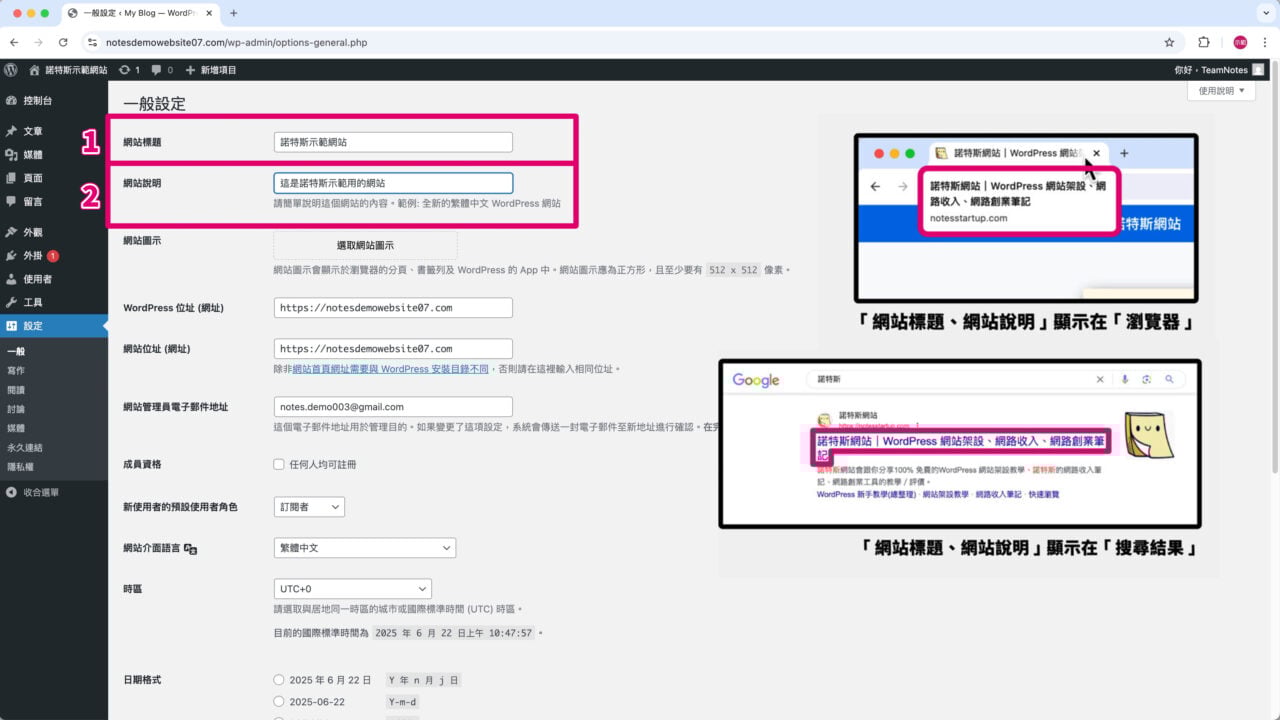1280x720 pixels.
Task: Click the 網站標題 text field
Action: point(393,142)
